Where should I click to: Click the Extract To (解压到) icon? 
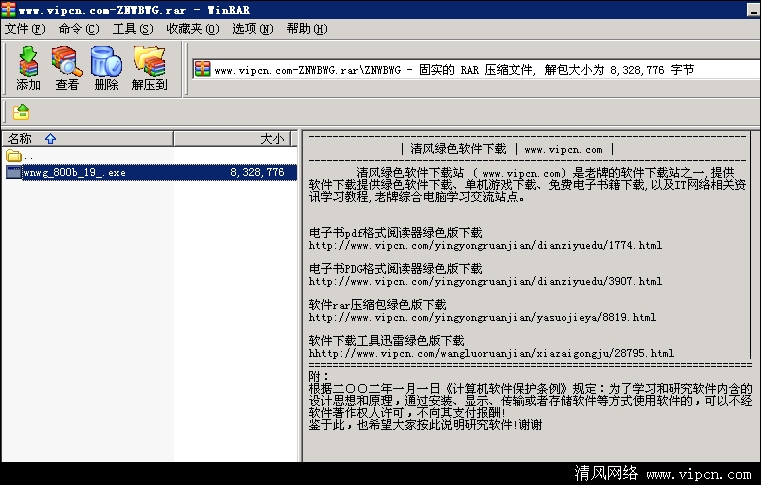click(149, 68)
